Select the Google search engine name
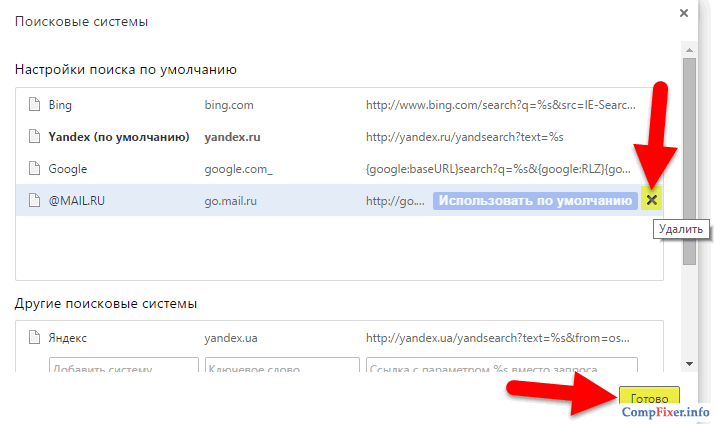The width and height of the screenshot is (716, 424). click(x=68, y=169)
